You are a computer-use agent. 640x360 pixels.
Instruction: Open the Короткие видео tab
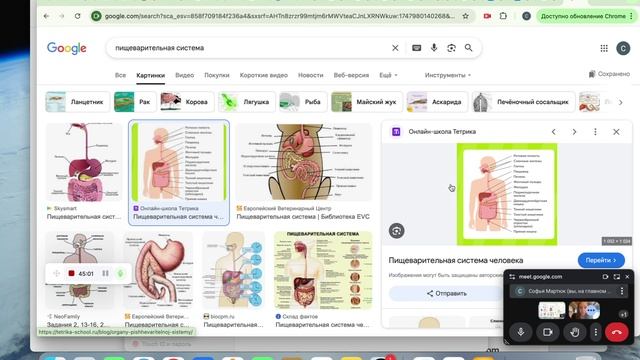coord(264,75)
